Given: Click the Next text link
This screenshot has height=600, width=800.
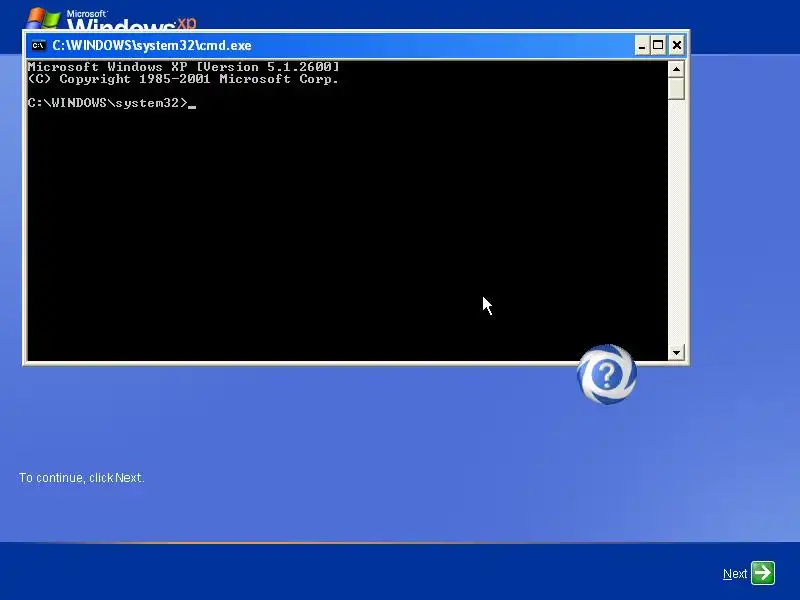Looking at the screenshot, I should pyautogui.click(x=735, y=574).
